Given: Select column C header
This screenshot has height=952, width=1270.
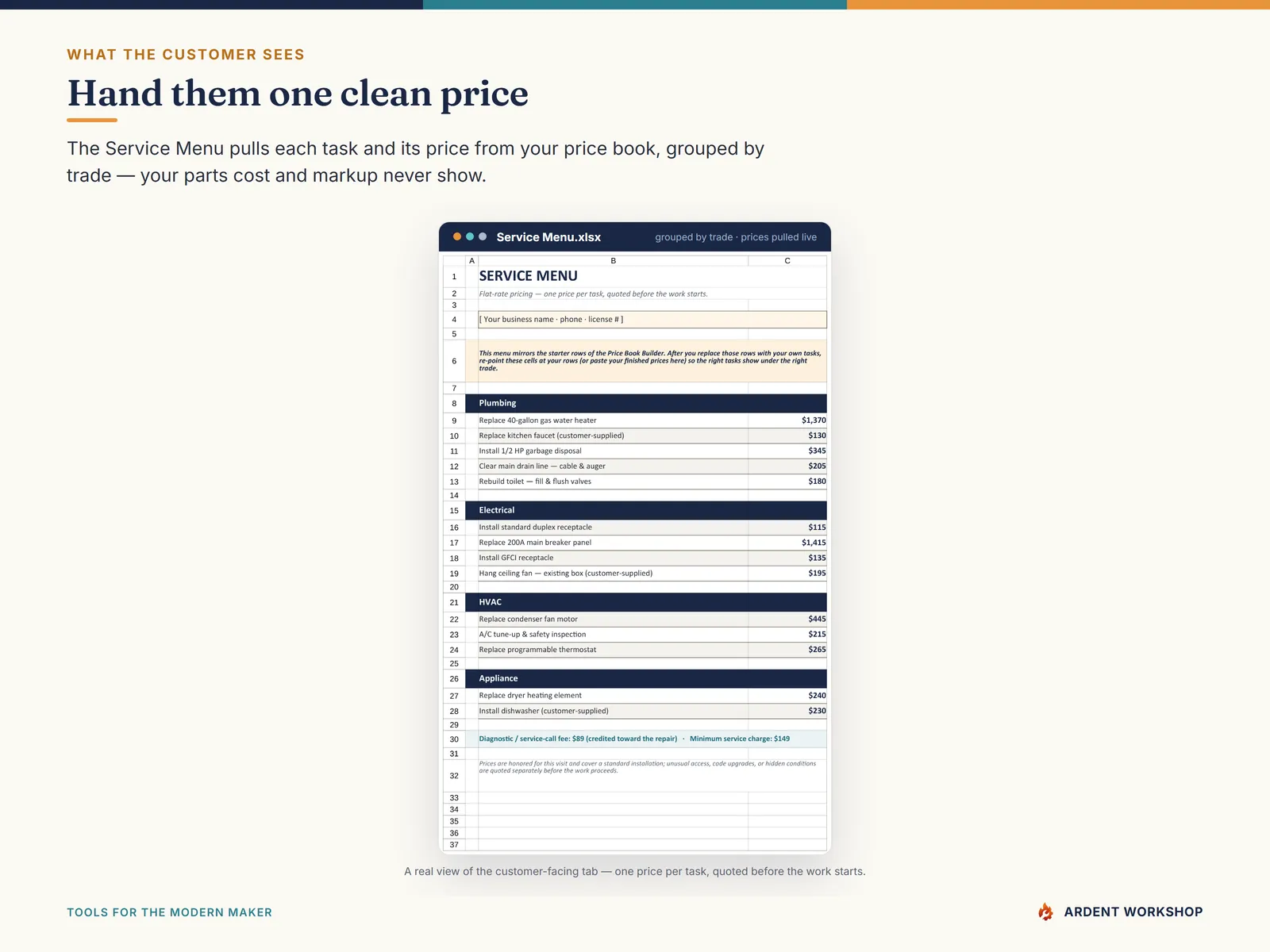Looking at the screenshot, I should [787, 260].
